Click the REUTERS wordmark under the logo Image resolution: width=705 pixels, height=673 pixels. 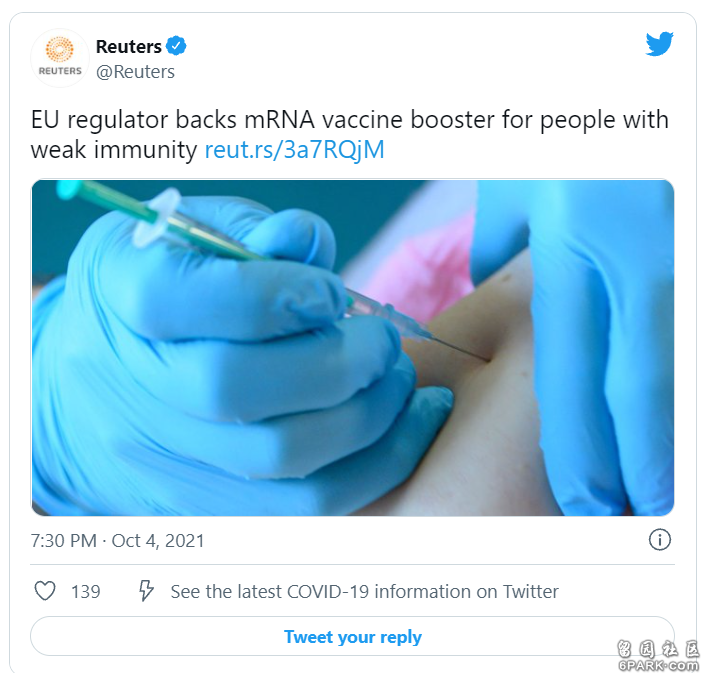(x=60, y=71)
